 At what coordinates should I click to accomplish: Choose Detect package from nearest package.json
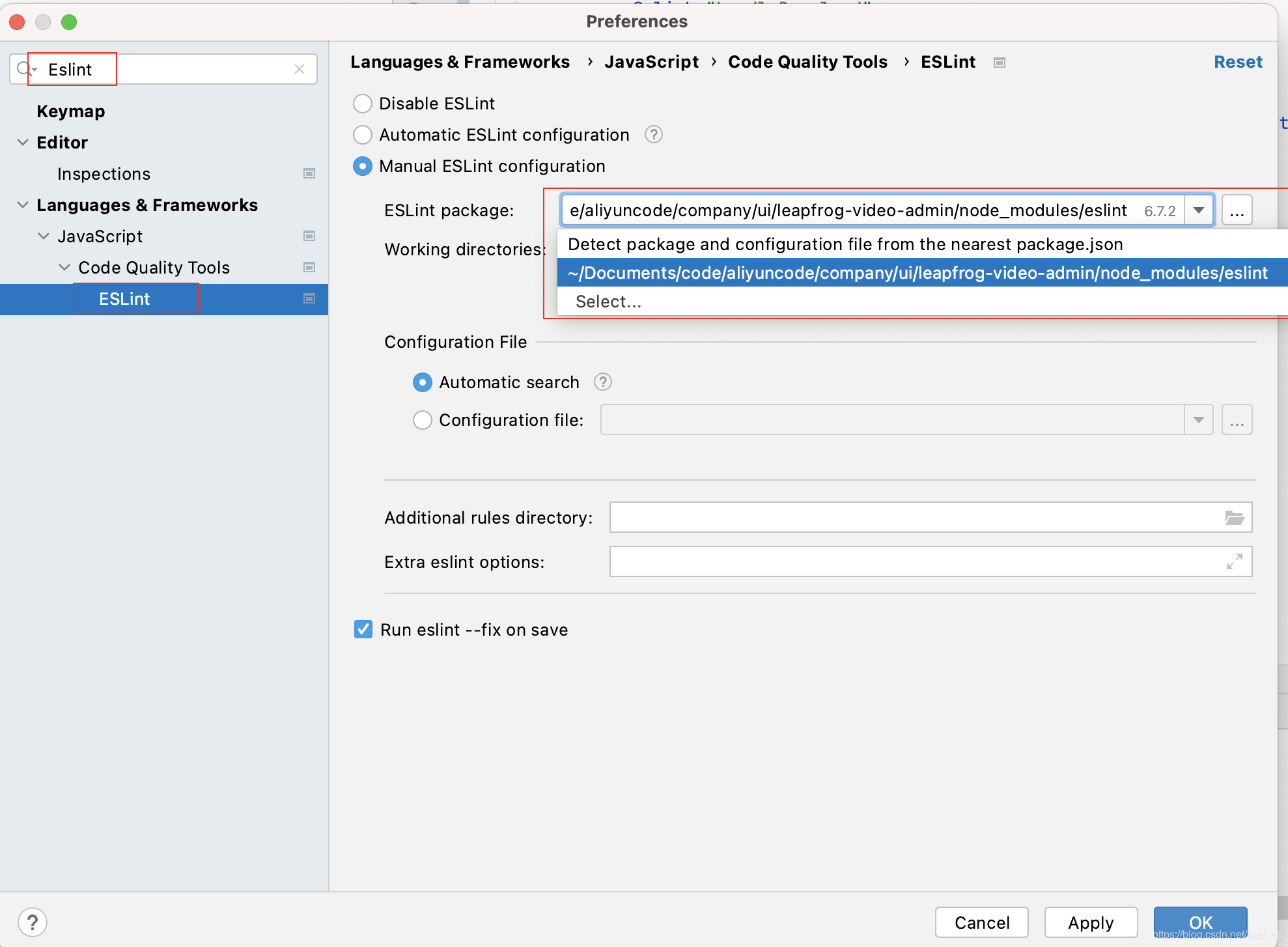click(845, 244)
